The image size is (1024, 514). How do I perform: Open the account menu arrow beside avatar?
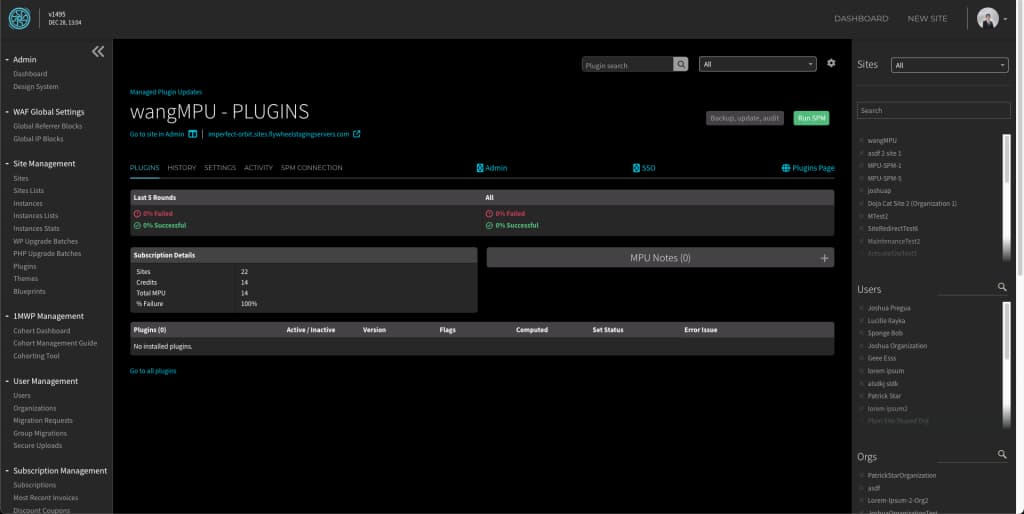pos(1005,19)
